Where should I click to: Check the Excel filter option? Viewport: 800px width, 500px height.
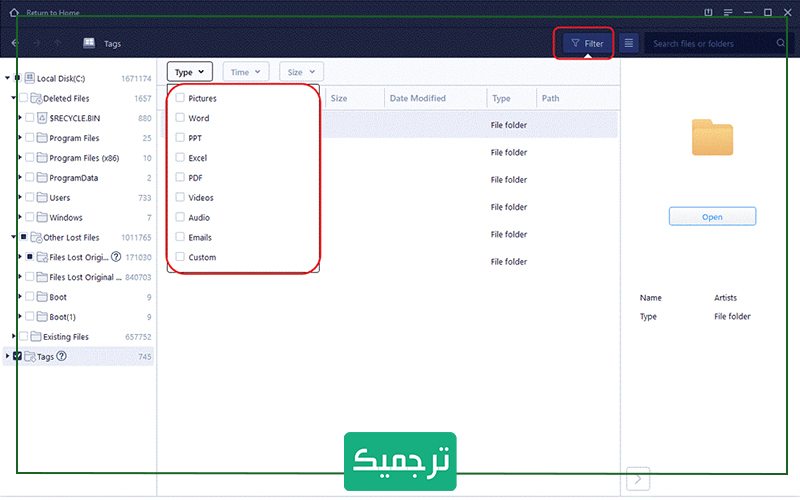click(x=180, y=157)
